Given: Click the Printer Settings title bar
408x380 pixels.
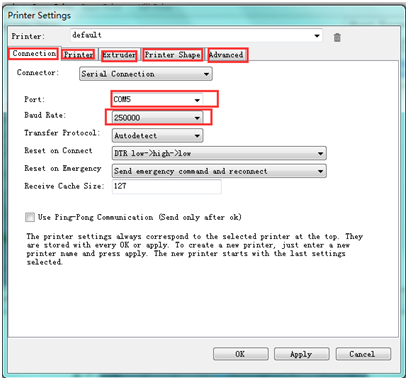Looking at the screenshot, I should 203,15.
